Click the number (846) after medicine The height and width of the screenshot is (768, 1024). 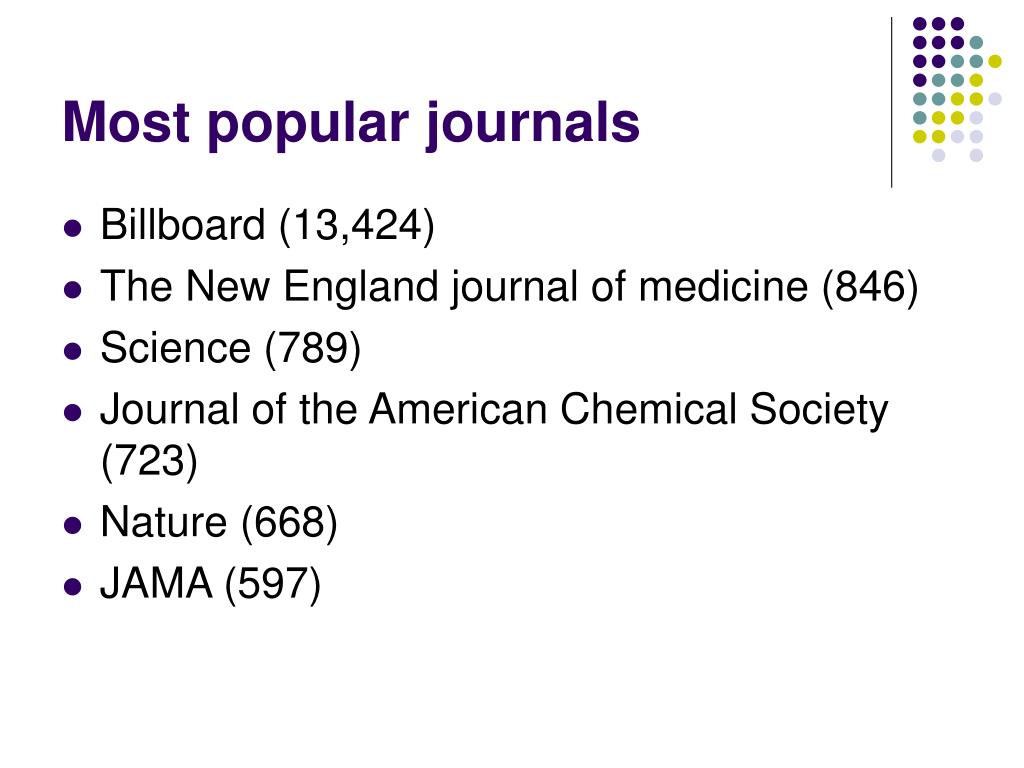871,287
